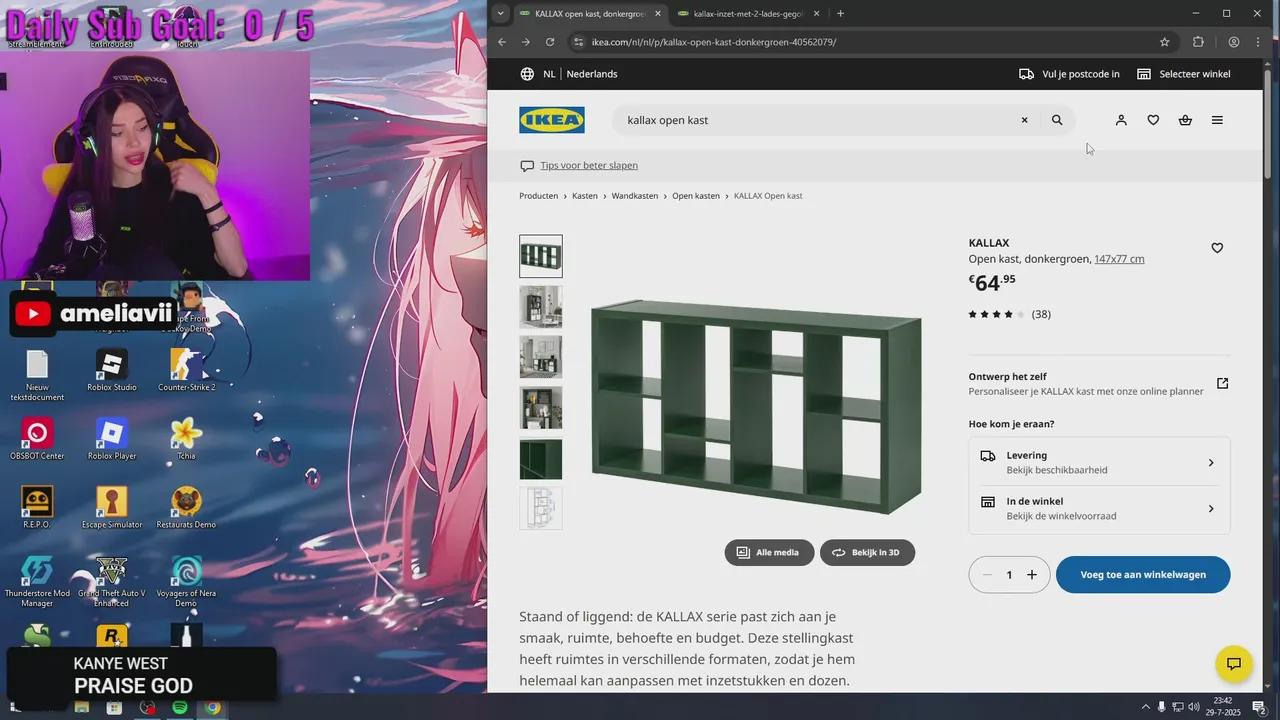Switch to the kallax-inzet-met-2-lades tab
Viewport: 1280px width, 720px height.
click(x=748, y=14)
